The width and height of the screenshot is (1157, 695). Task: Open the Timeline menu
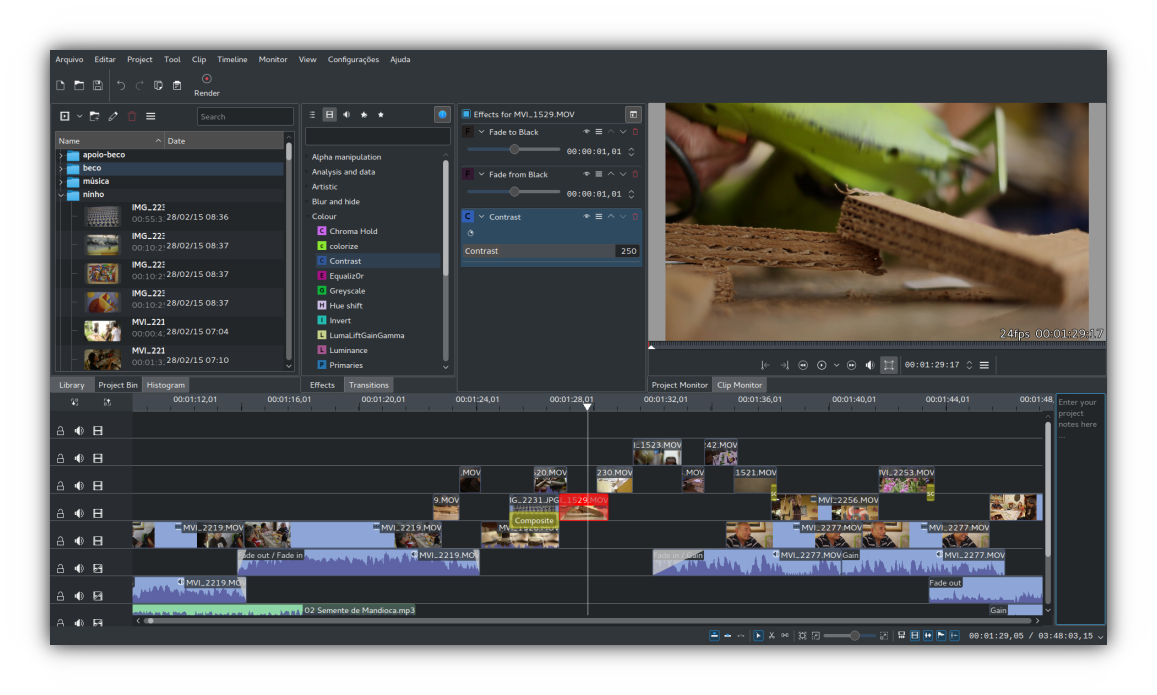click(232, 60)
